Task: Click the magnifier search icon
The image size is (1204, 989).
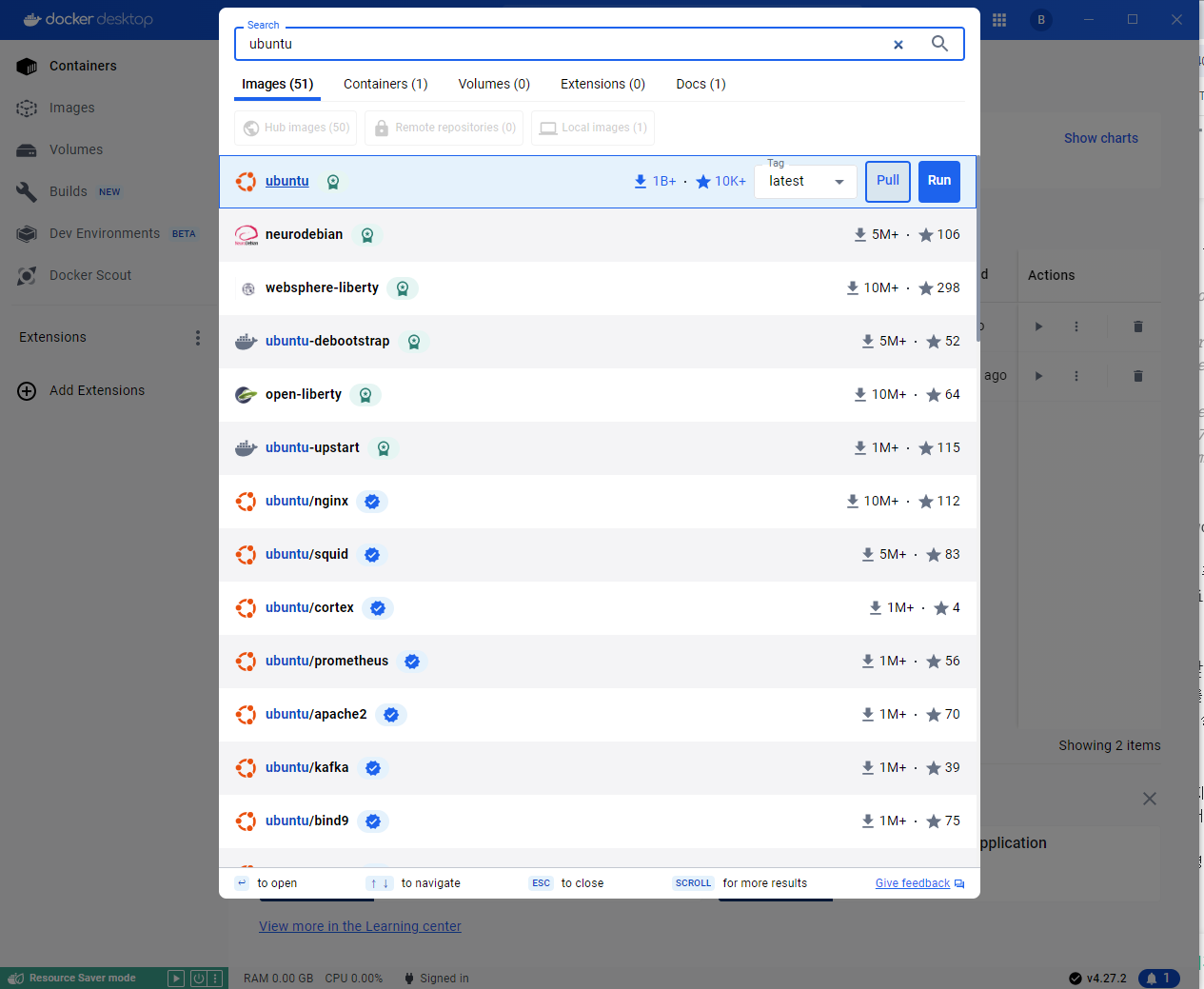Action: point(939,44)
